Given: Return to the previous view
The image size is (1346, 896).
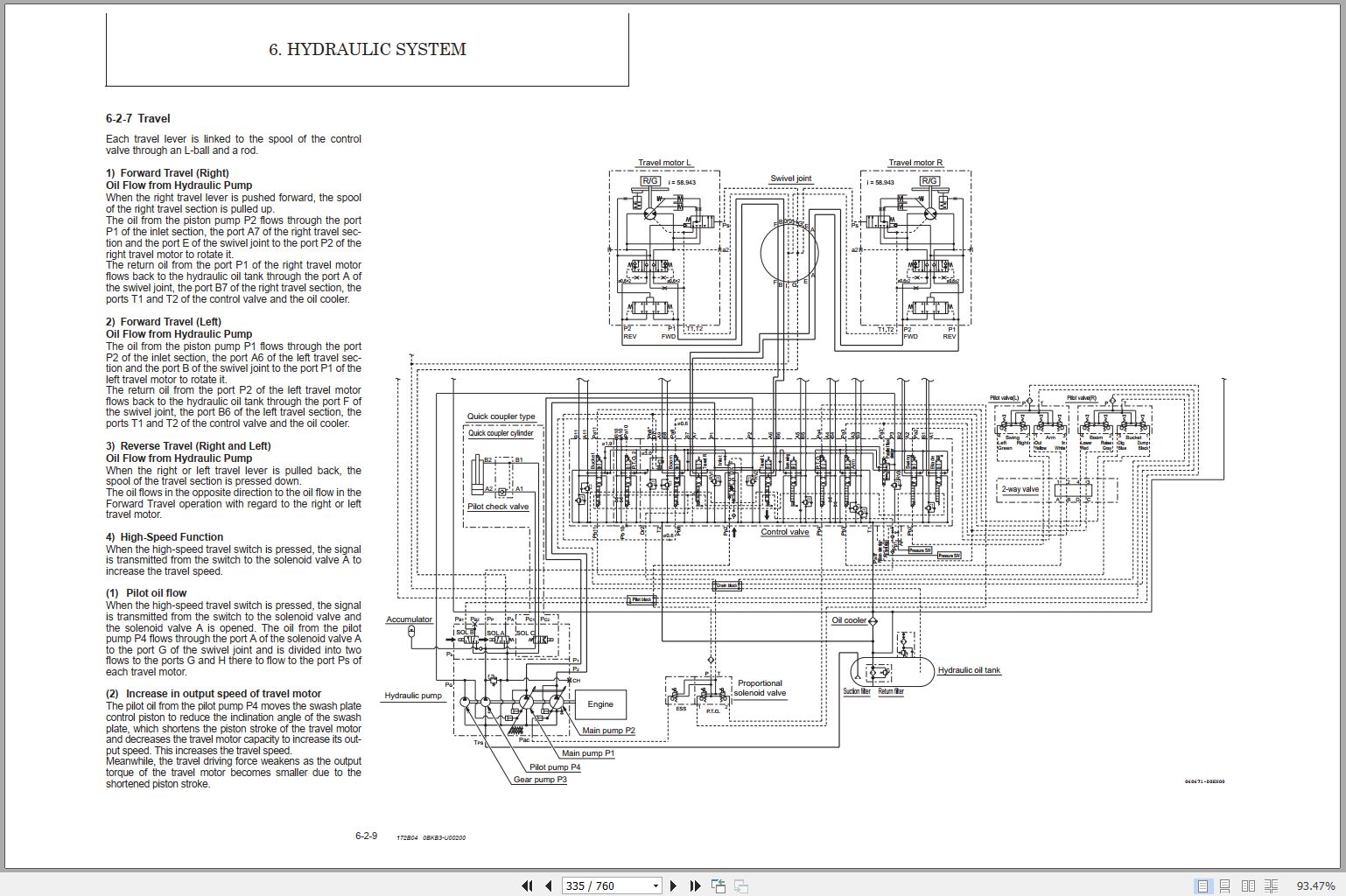Looking at the screenshot, I should pos(719,885).
